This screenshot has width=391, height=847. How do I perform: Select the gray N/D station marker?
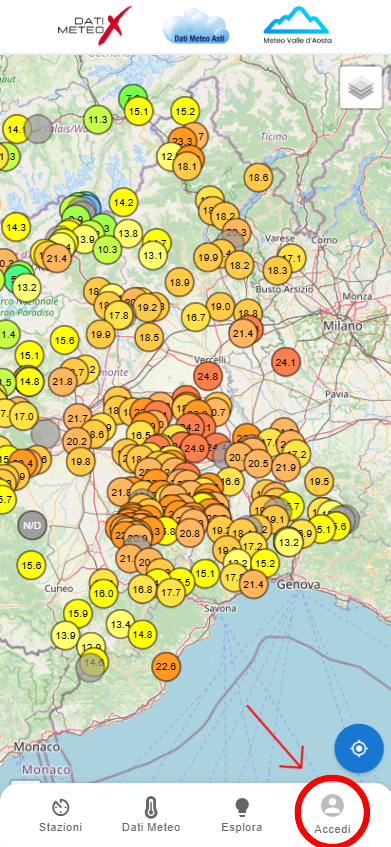(x=32, y=525)
